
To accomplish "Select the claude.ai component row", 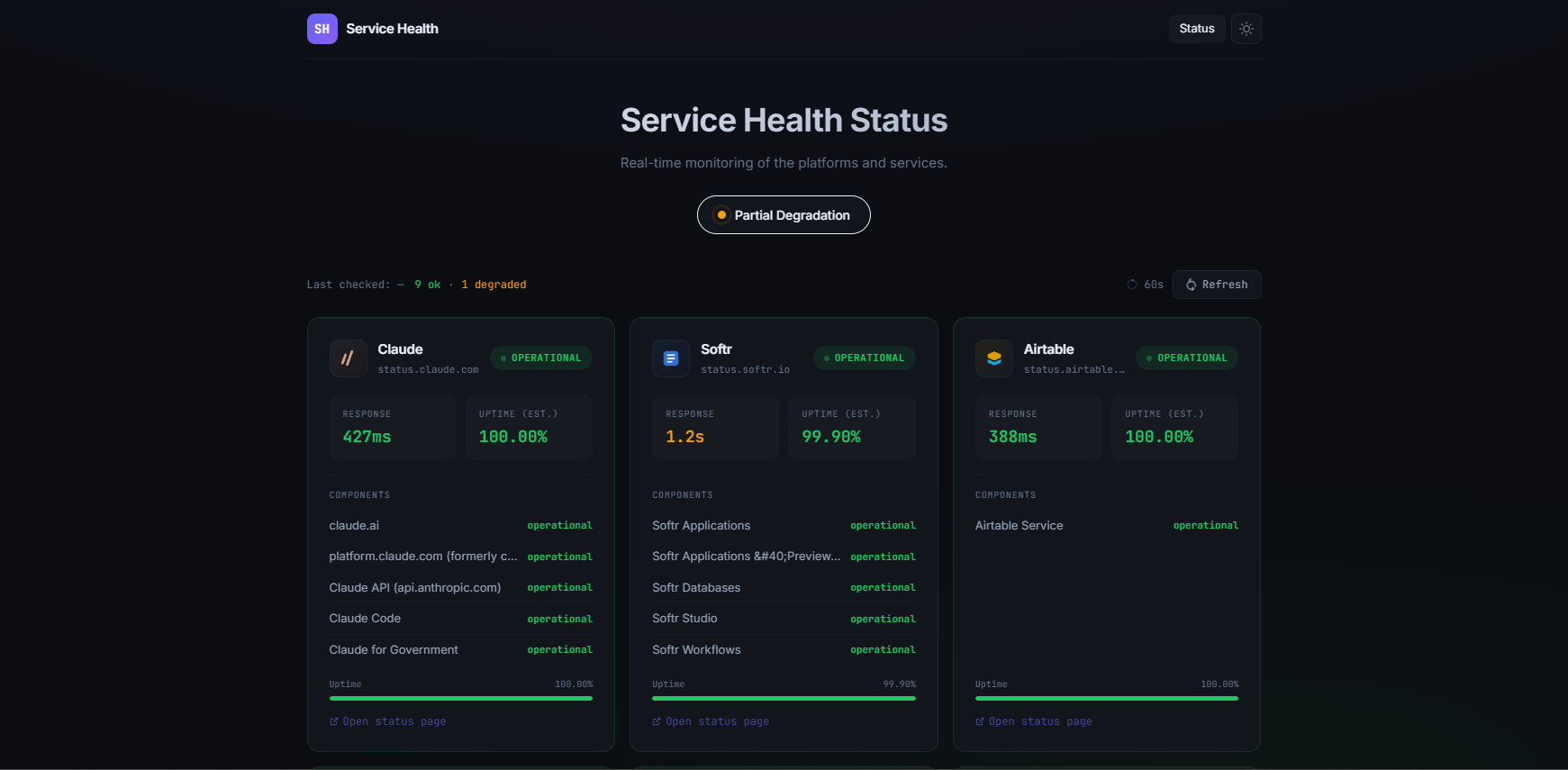I will click(x=461, y=526).
